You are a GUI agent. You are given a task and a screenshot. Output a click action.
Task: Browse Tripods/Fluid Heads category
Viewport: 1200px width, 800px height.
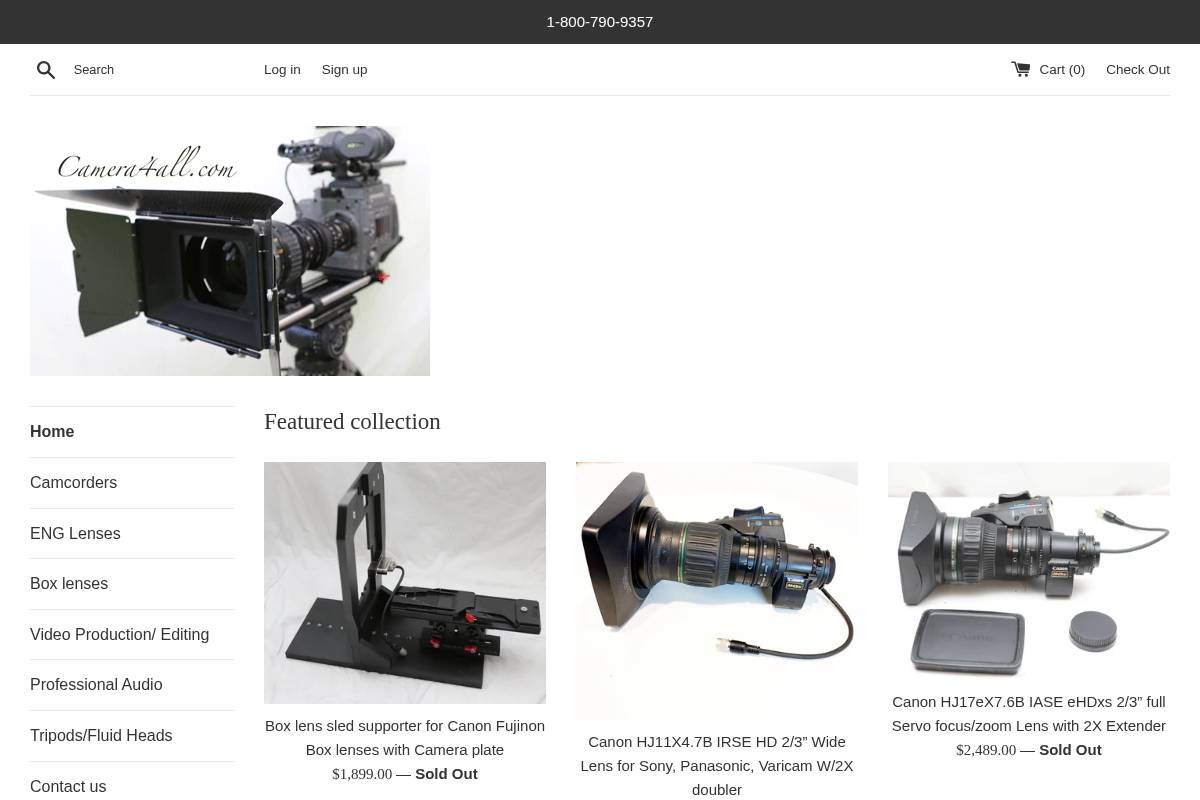click(101, 735)
